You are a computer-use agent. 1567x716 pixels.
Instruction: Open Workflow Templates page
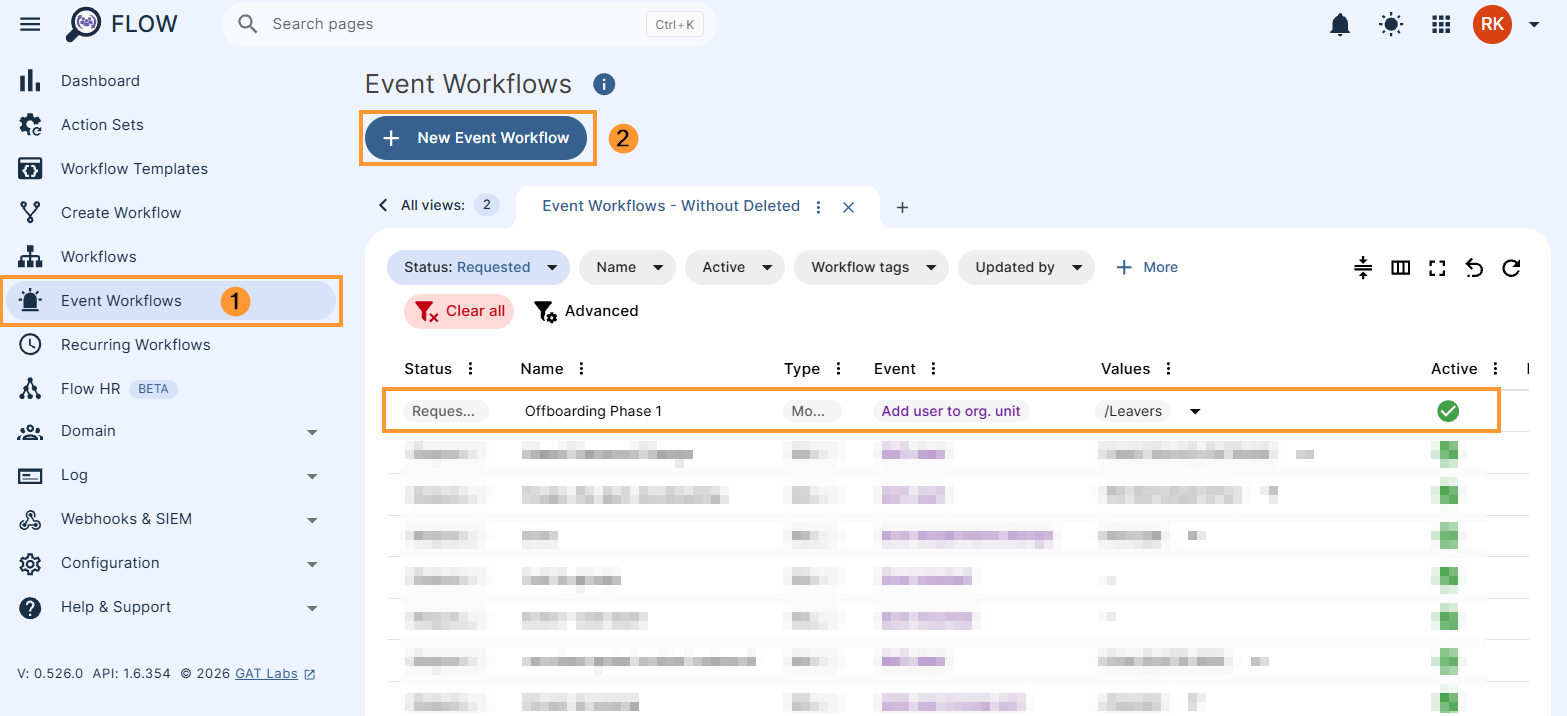(171, 169)
